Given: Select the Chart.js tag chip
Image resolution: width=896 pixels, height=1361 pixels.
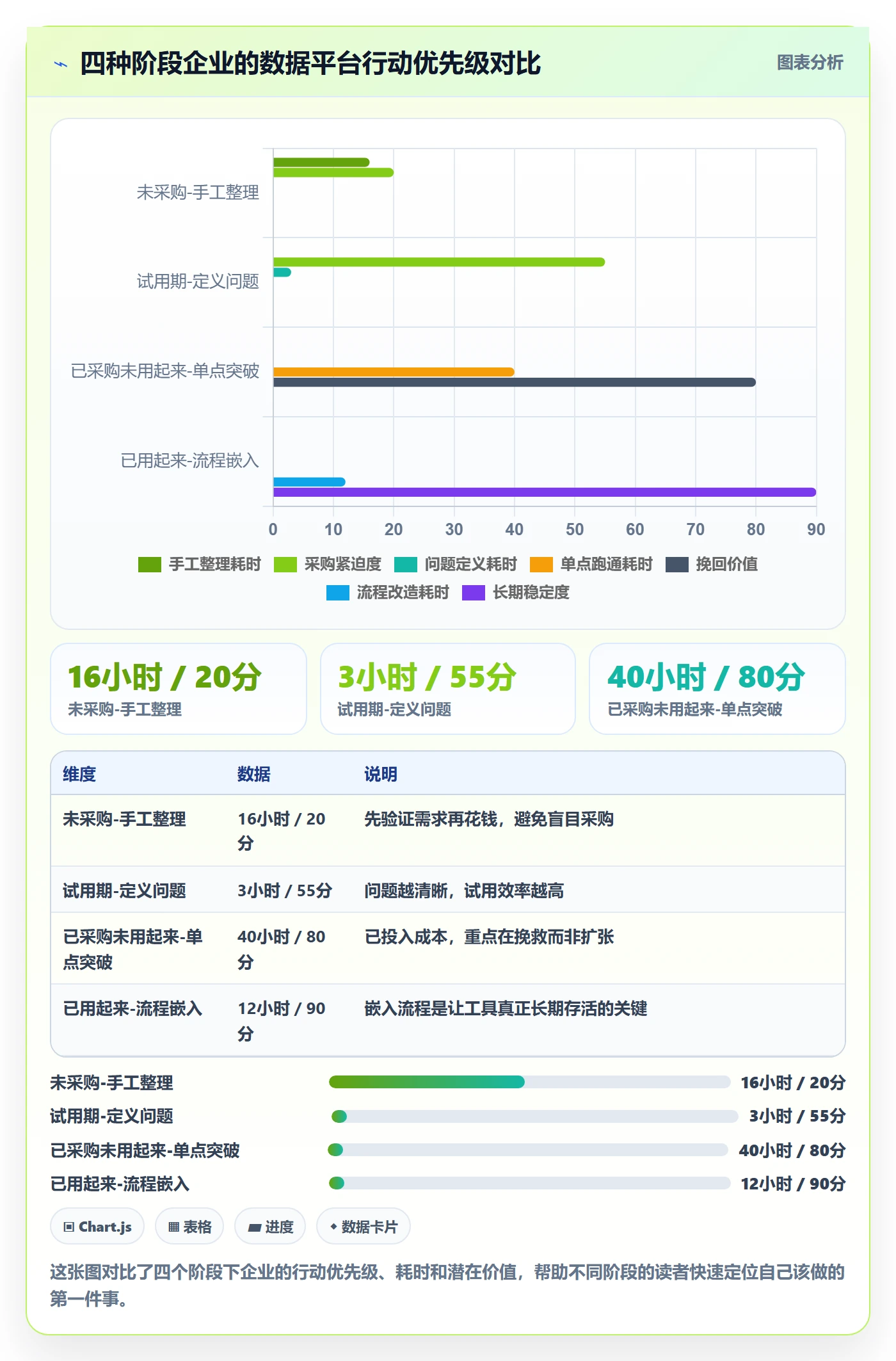Looking at the screenshot, I should click(97, 1227).
